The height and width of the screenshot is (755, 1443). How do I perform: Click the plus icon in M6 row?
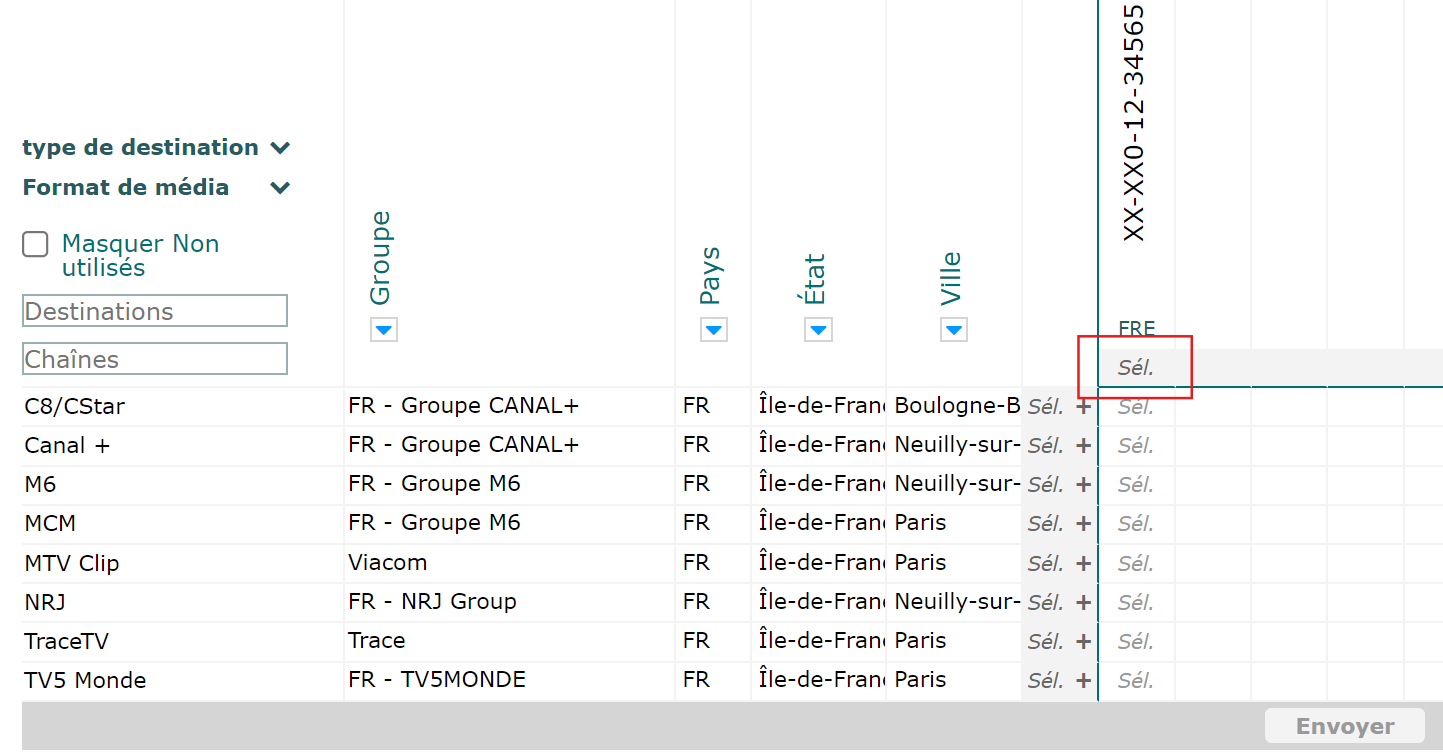[1083, 485]
